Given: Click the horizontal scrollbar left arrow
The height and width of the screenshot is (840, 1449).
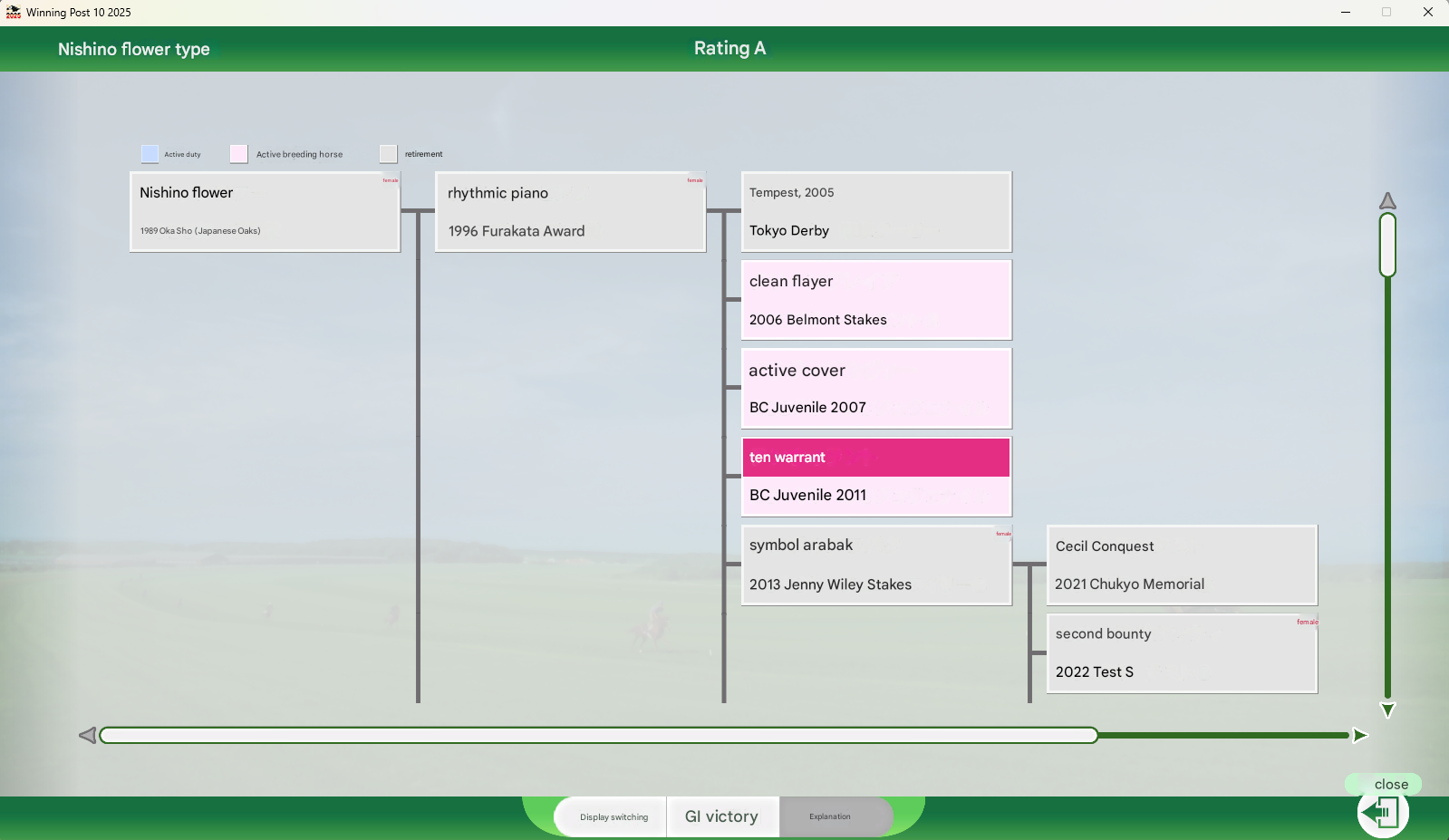Looking at the screenshot, I should [88, 735].
